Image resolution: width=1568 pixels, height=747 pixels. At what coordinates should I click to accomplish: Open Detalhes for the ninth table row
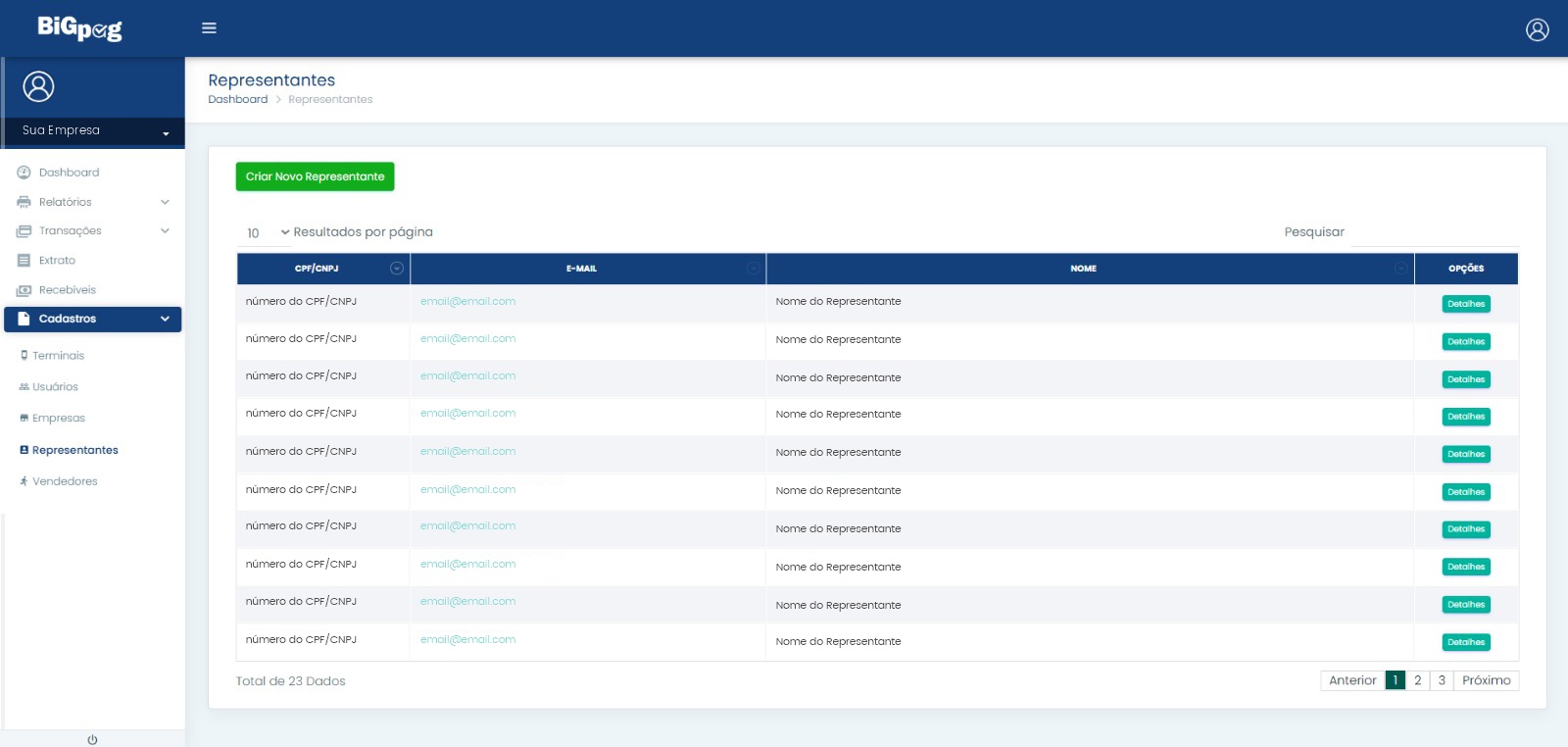tap(1466, 605)
